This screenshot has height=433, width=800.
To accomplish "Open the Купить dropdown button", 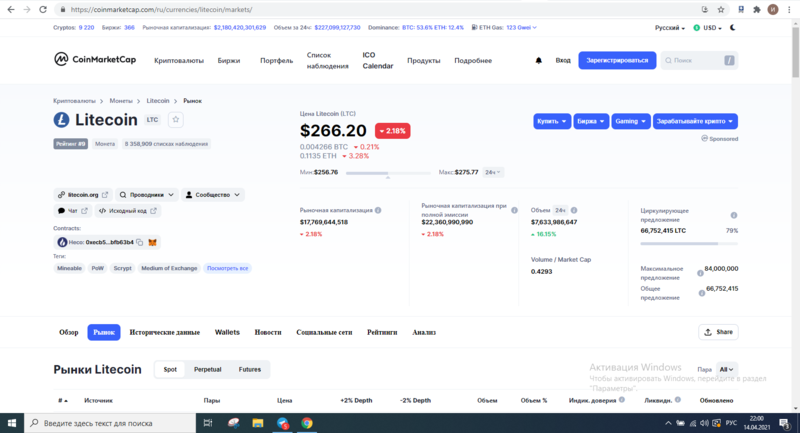I will [x=552, y=121].
